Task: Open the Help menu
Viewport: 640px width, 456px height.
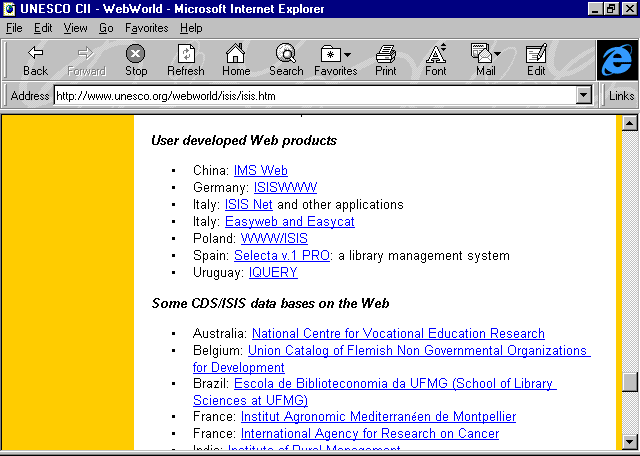Action: (x=191, y=28)
